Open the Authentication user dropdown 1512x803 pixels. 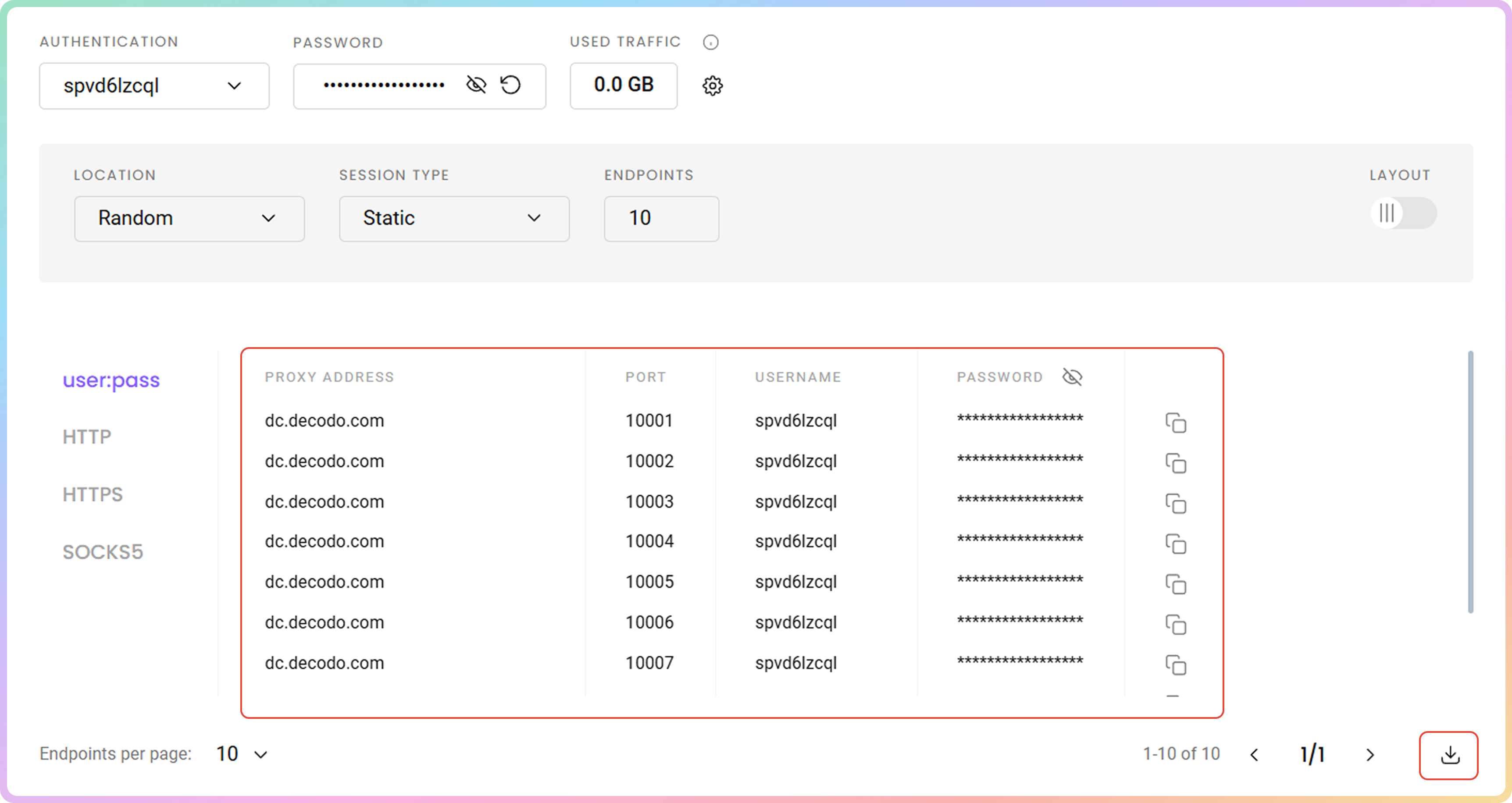(x=154, y=86)
